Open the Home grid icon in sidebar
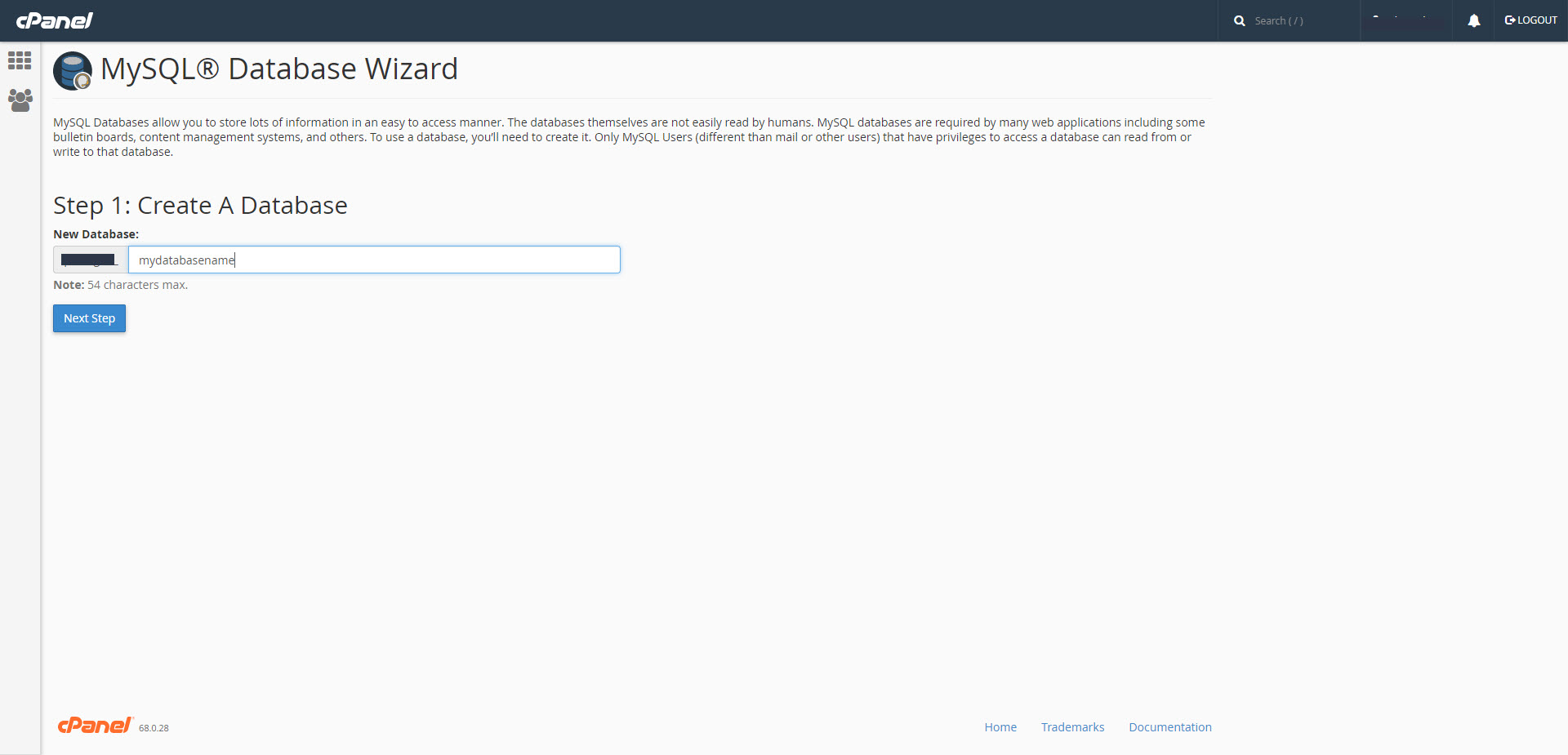Image resolution: width=1568 pixels, height=755 pixels. pos(20,60)
